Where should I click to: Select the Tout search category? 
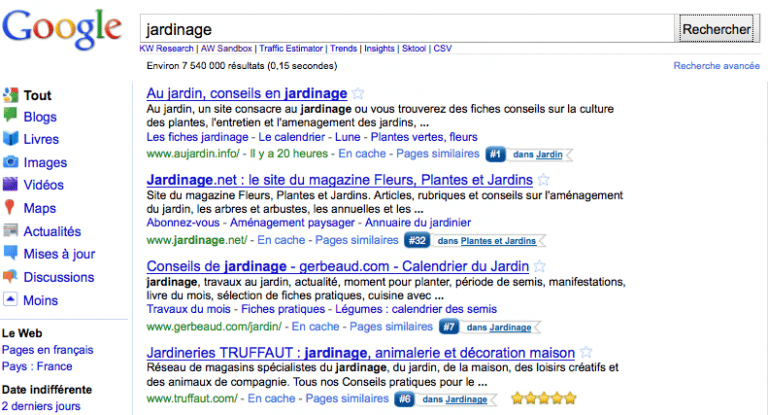pyautogui.click(x=38, y=95)
